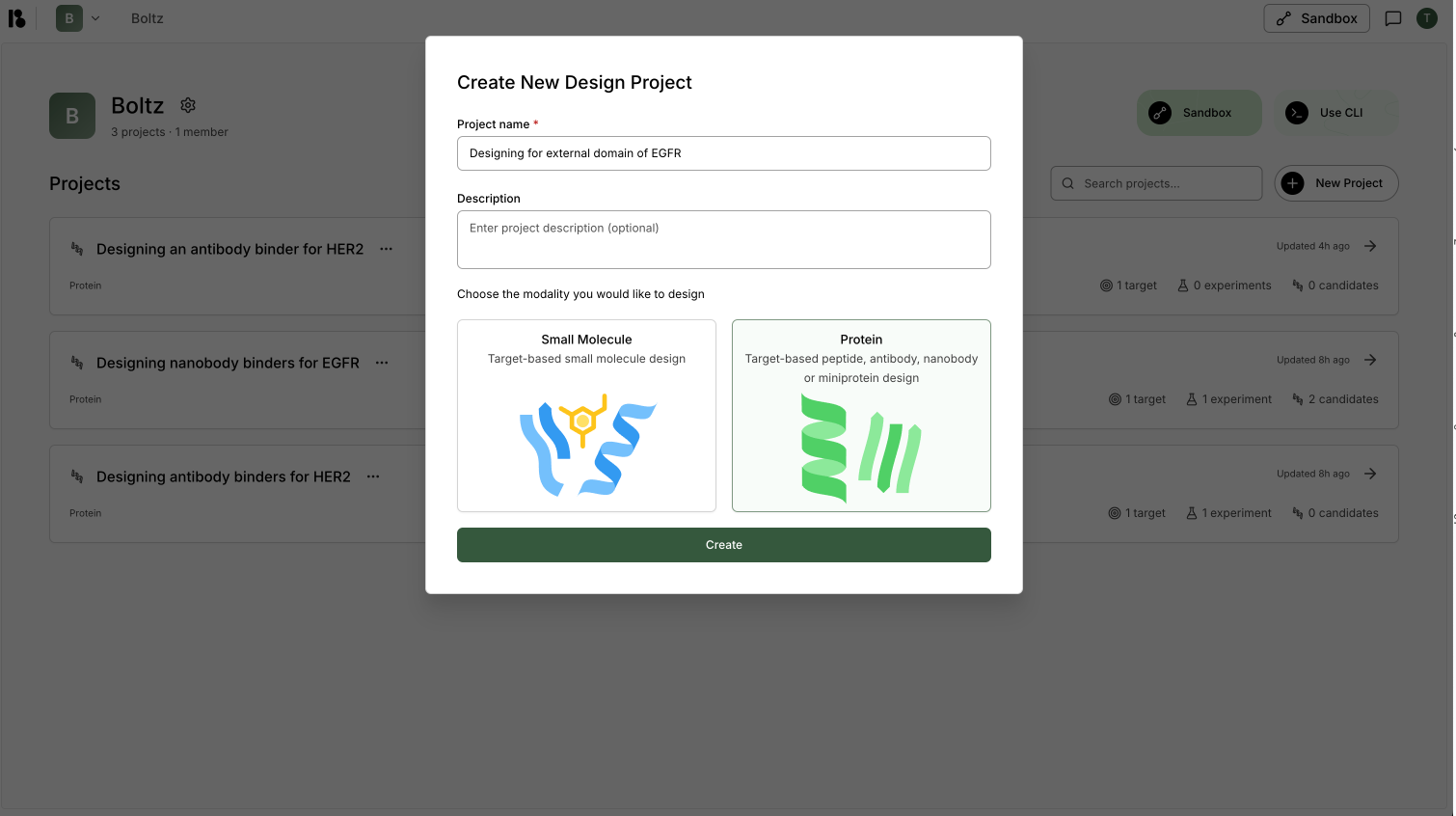Viewport: 1456px width, 816px height.
Task: Open options menu for nanobody EGFR project
Action: tap(381, 362)
